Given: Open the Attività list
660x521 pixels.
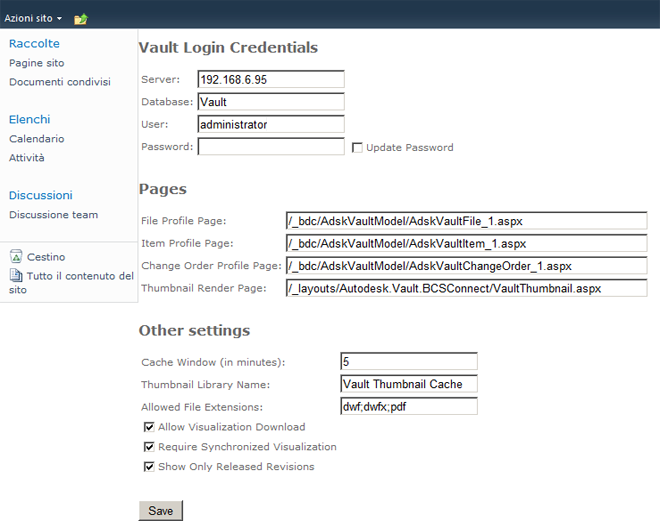Looking at the screenshot, I should (27, 158).
